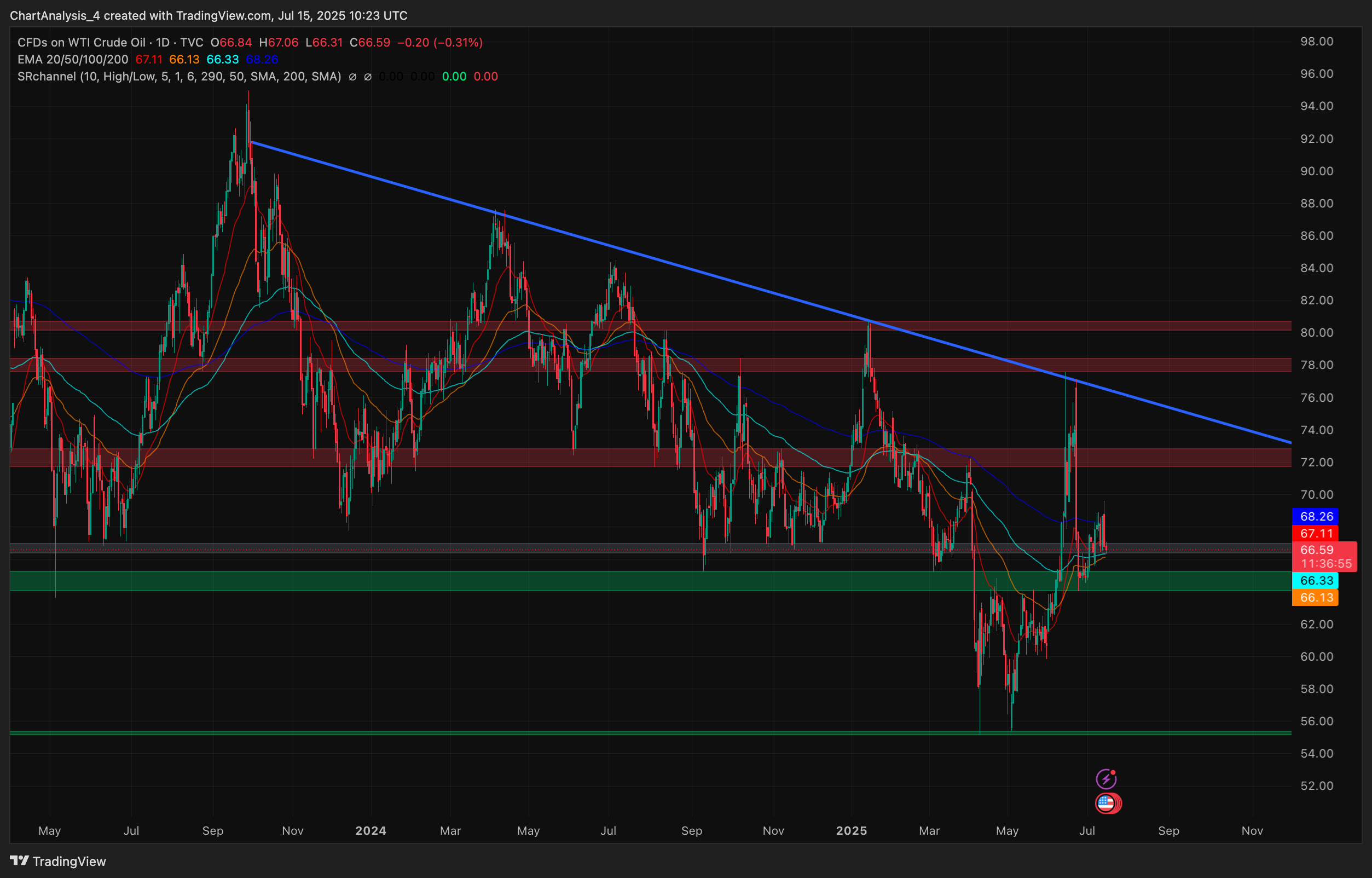The image size is (1372, 878).
Task: Click the orange 66.13 price axis tag
Action: 1316,598
